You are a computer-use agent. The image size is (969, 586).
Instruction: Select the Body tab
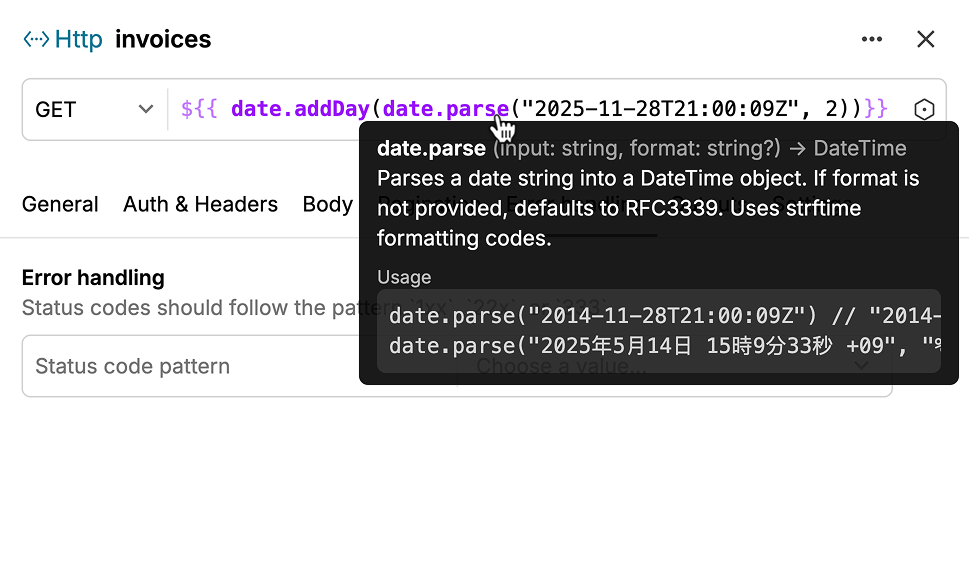327,204
